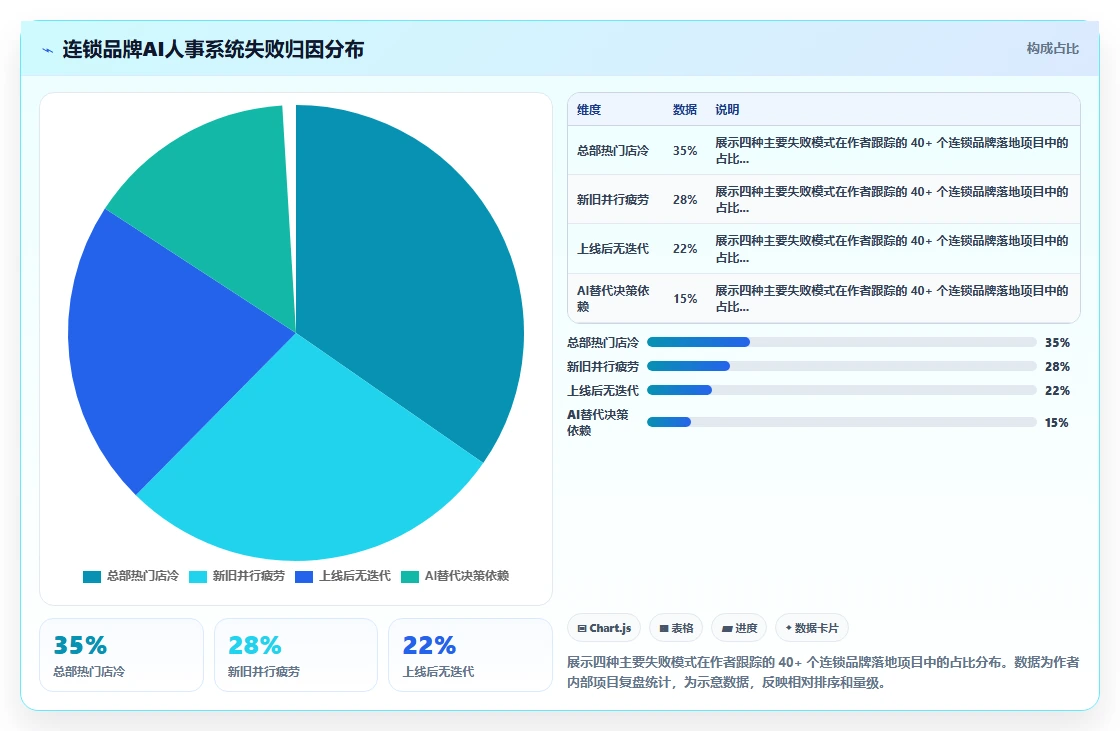Image resolution: width=1120 pixels, height=731 pixels.
Task: Select the 数据卡片 tag chip
Action: click(811, 628)
